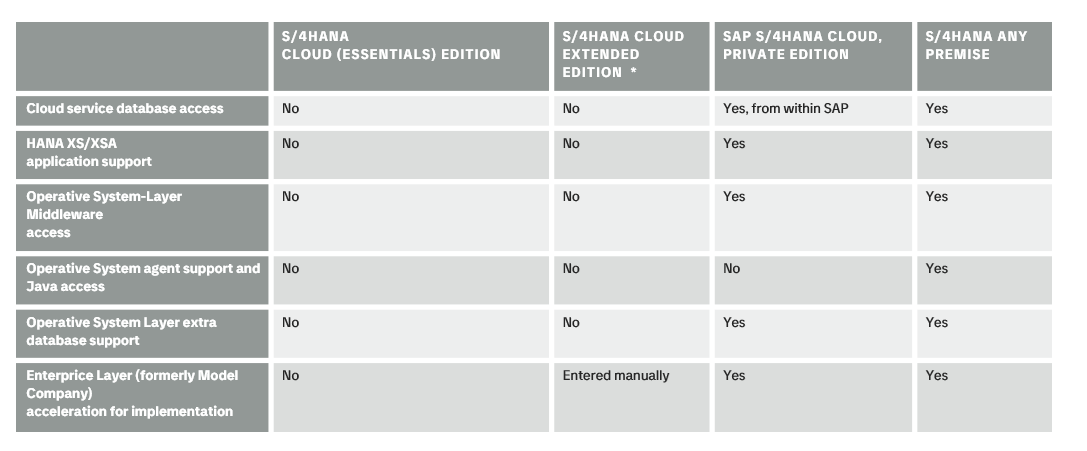
Task: Click the "Yes, from within SAP" cell
Action: coord(785,108)
